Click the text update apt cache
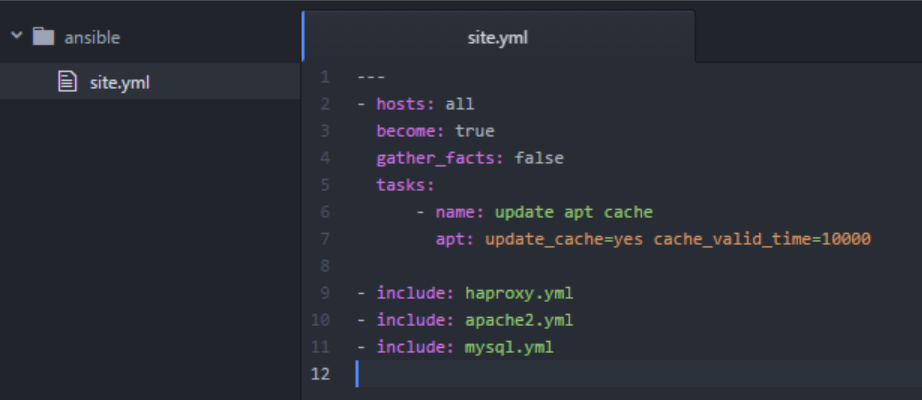 (573, 212)
